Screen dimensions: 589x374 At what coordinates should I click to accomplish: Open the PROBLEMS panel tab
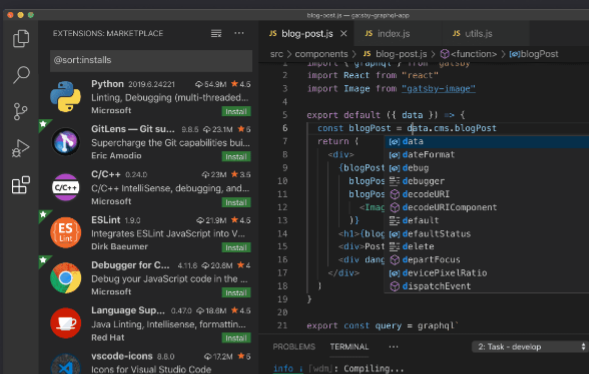294,347
